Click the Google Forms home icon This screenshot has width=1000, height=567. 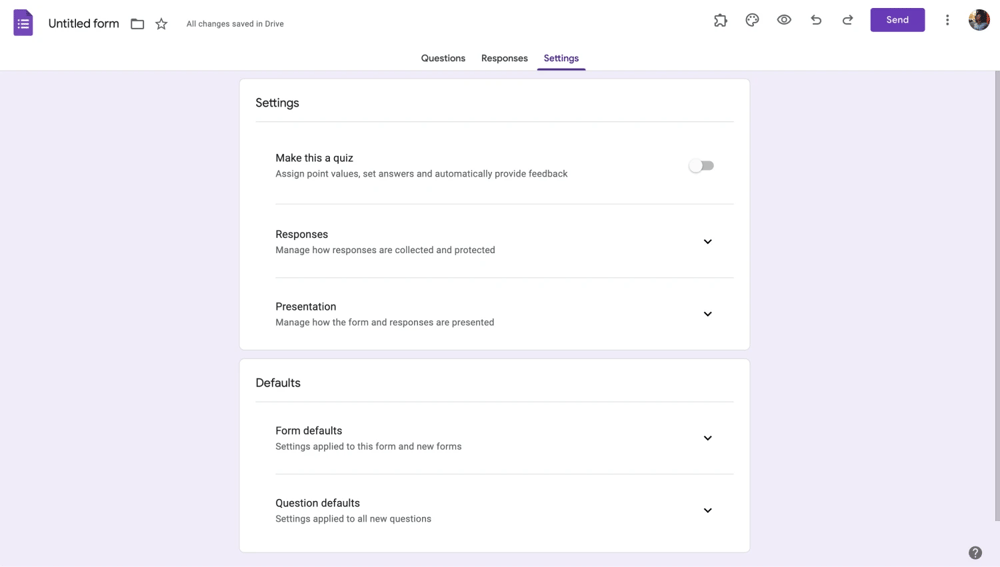23,23
